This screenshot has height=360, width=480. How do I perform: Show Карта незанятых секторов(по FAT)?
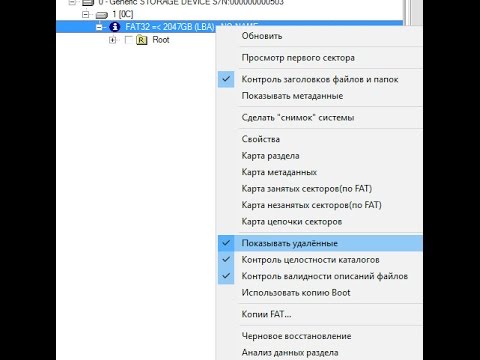coord(320,205)
